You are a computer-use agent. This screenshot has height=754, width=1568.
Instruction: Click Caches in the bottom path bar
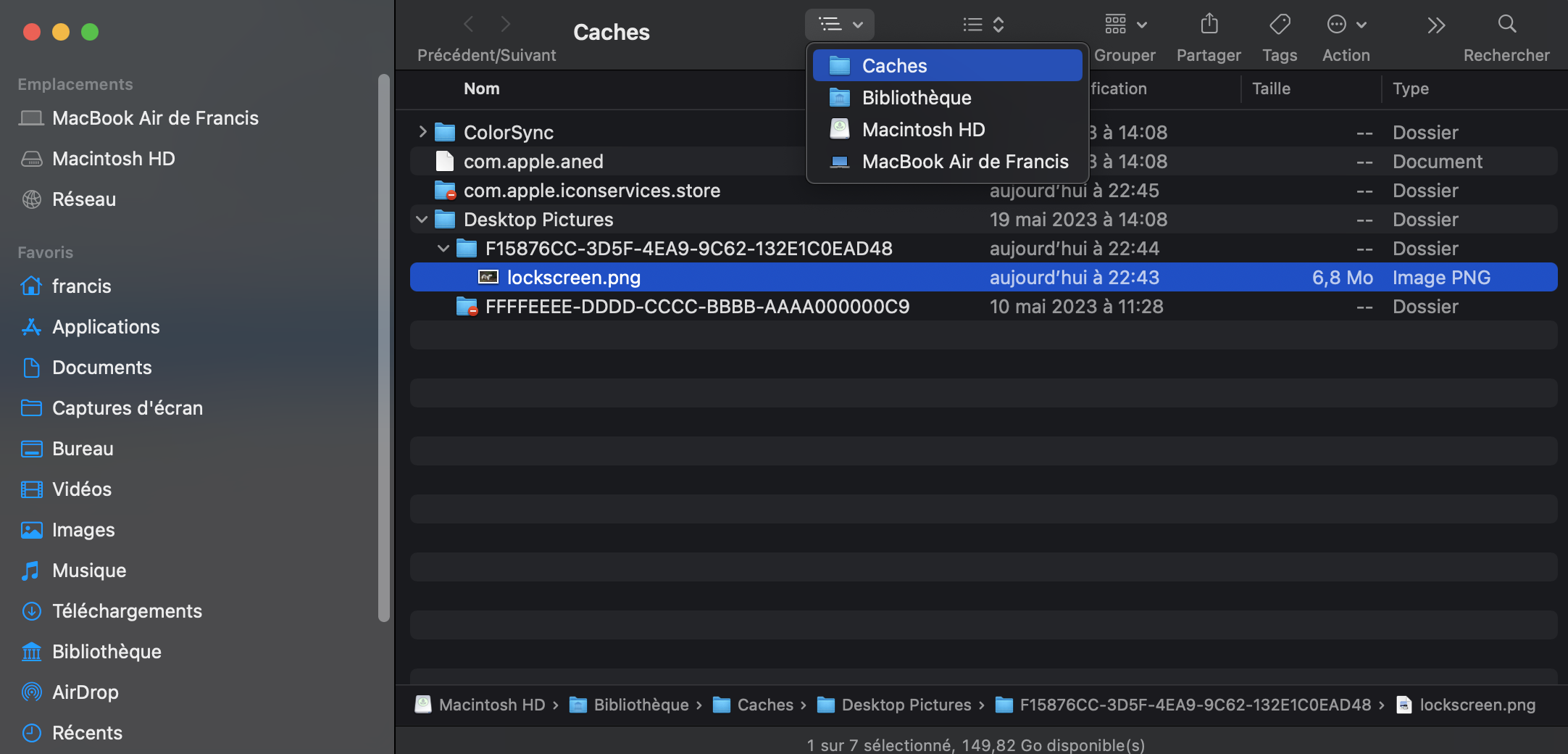tap(764, 705)
